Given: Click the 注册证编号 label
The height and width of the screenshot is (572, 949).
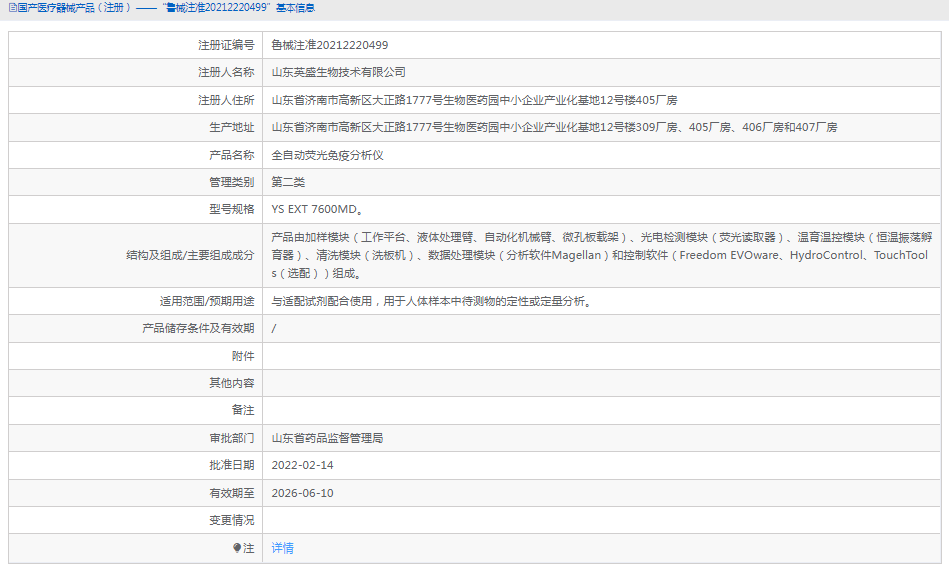Looking at the screenshot, I should [226, 45].
